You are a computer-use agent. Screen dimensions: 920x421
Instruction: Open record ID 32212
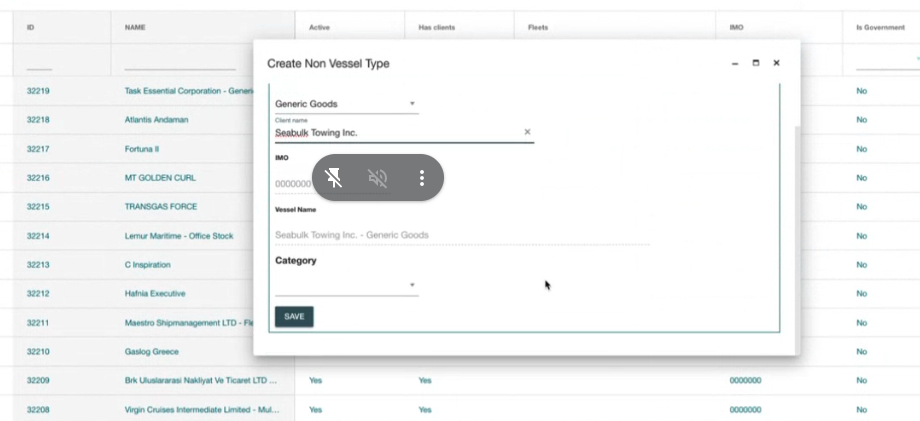[38, 293]
